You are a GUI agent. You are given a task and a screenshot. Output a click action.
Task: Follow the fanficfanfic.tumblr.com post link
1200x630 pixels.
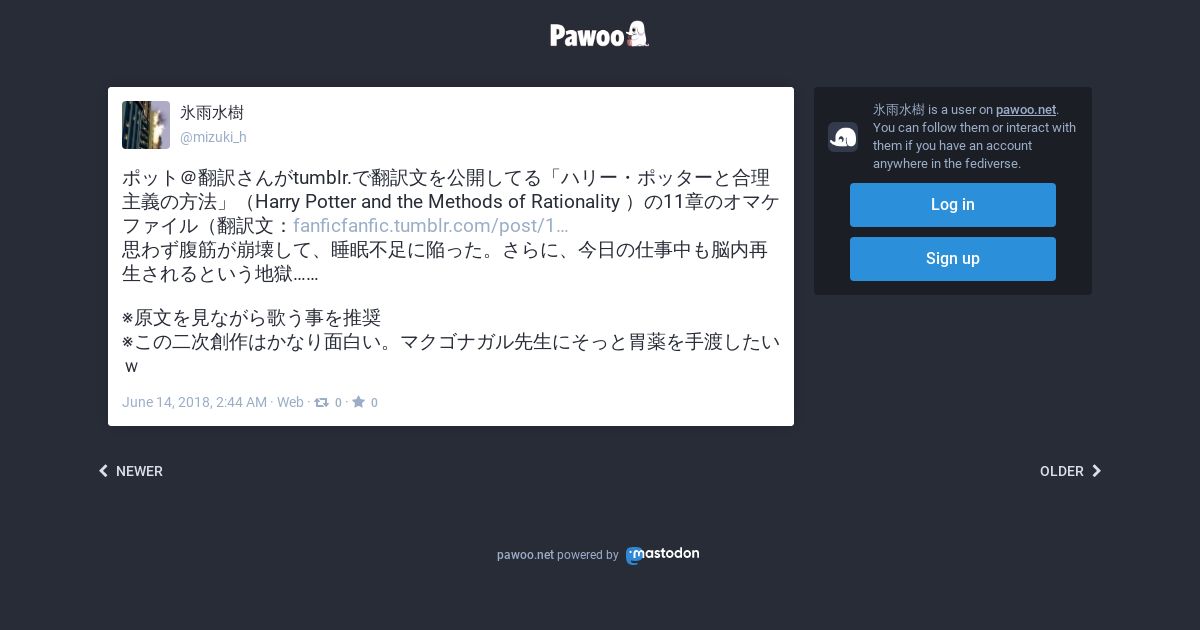[x=430, y=226]
